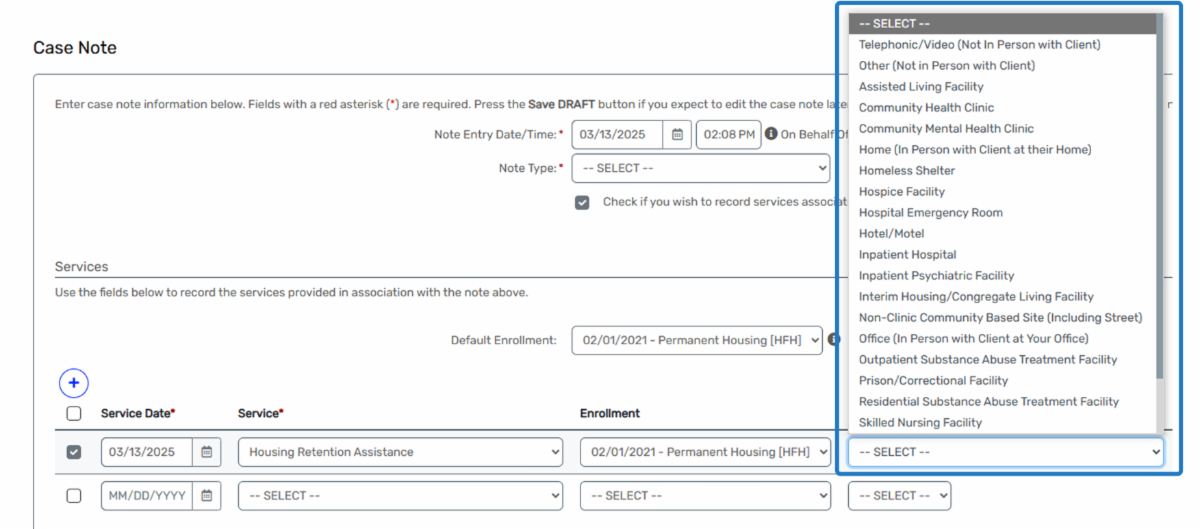Toggle the select-all services header checkbox
Screen dimensions: 1200x529
pyautogui.click(x=74, y=413)
